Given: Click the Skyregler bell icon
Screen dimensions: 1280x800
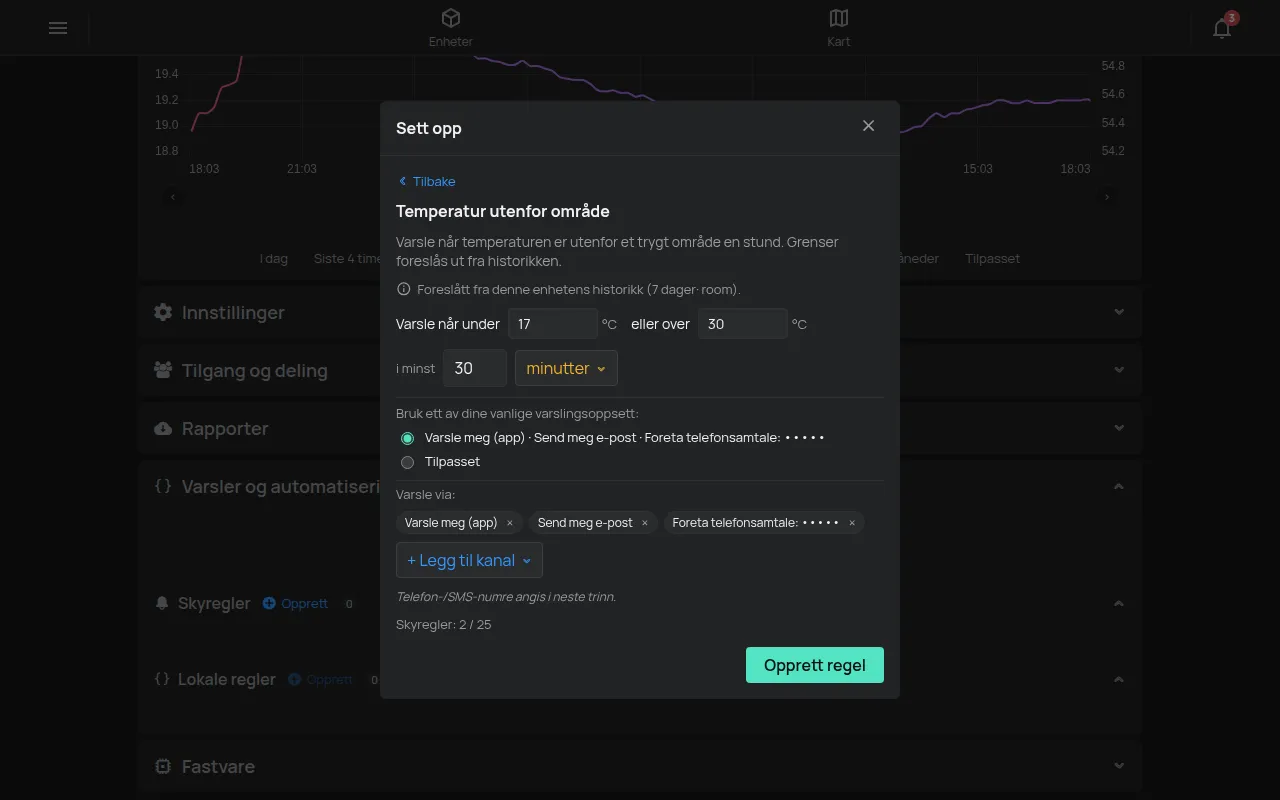Looking at the screenshot, I should coord(162,603).
